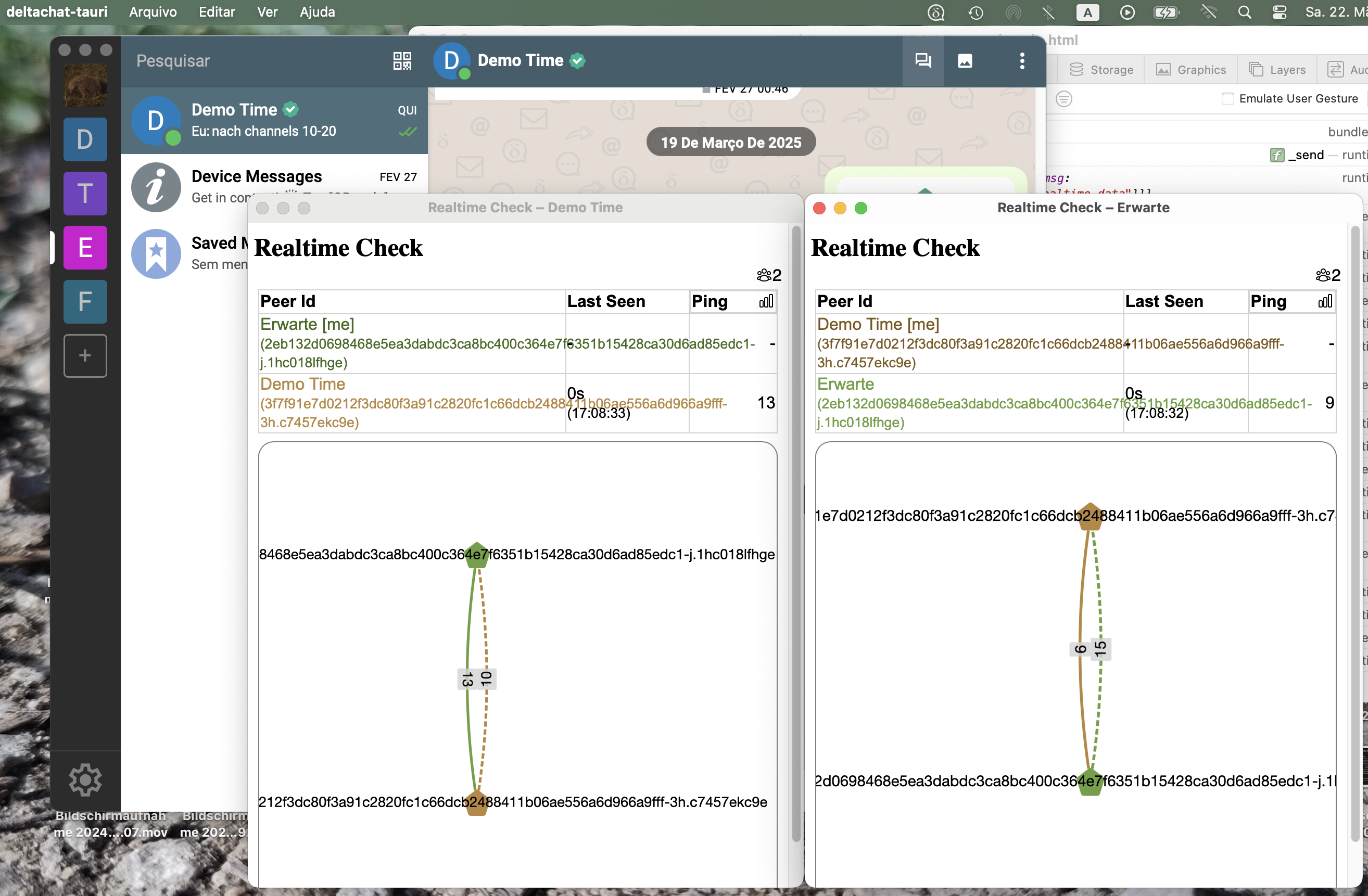Open the QR code scanner icon

(x=402, y=61)
